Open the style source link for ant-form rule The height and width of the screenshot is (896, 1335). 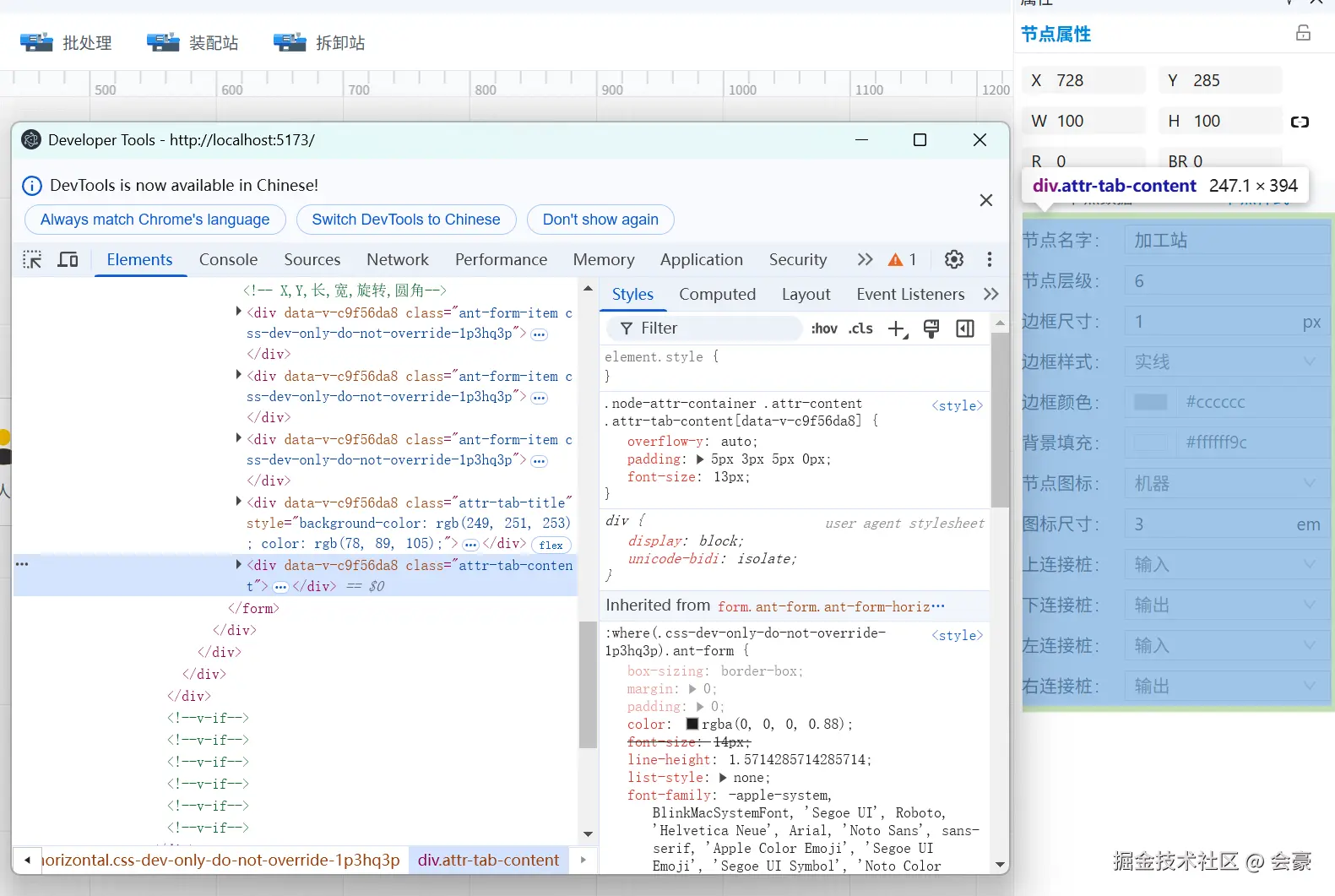[958, 635]
